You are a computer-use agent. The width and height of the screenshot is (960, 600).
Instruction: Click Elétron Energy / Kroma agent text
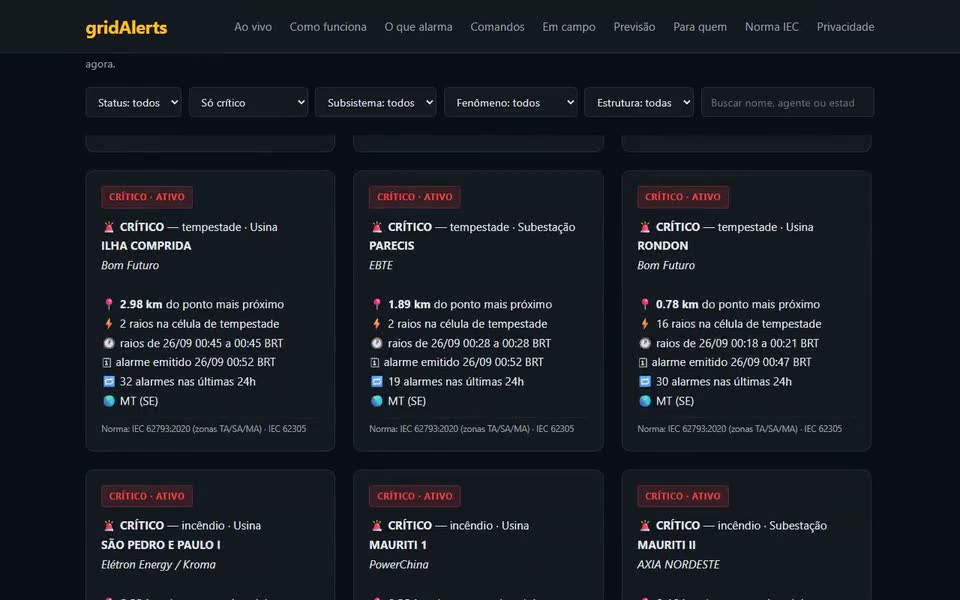point(159,564)
